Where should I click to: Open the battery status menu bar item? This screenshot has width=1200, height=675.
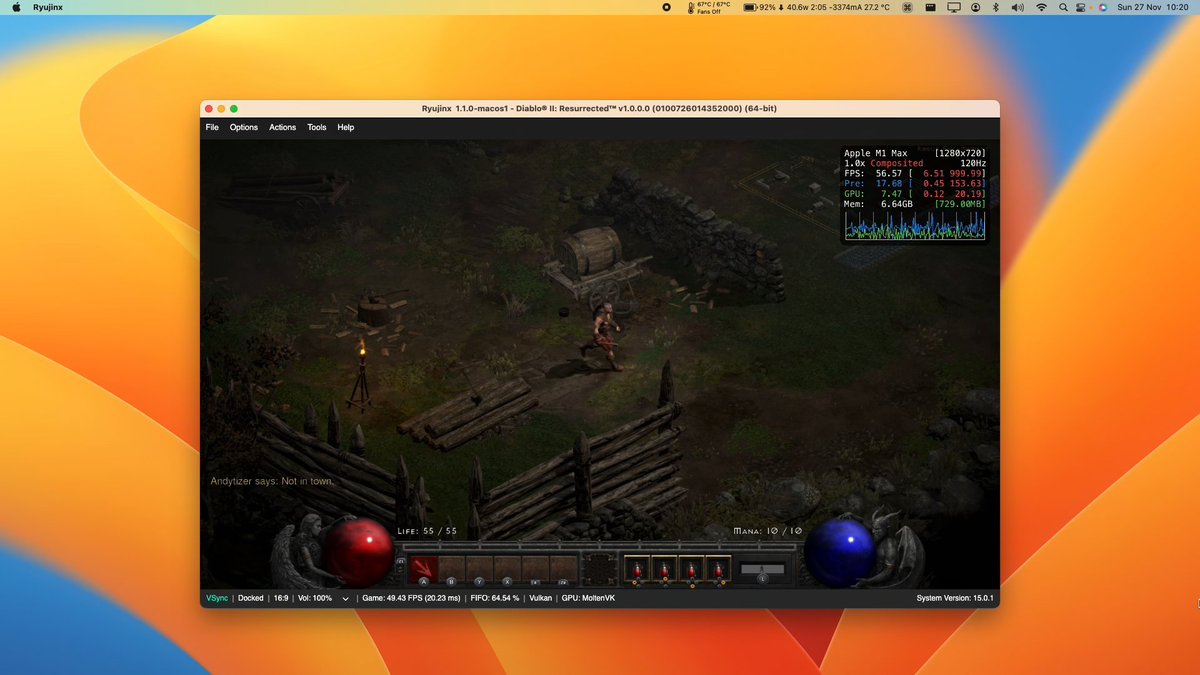[x=816, y=7]
